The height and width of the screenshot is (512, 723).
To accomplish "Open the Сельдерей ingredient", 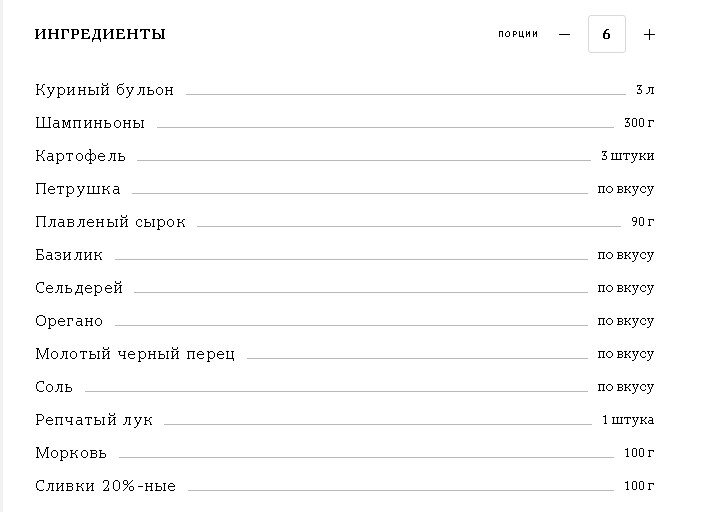I will point(79,288).
